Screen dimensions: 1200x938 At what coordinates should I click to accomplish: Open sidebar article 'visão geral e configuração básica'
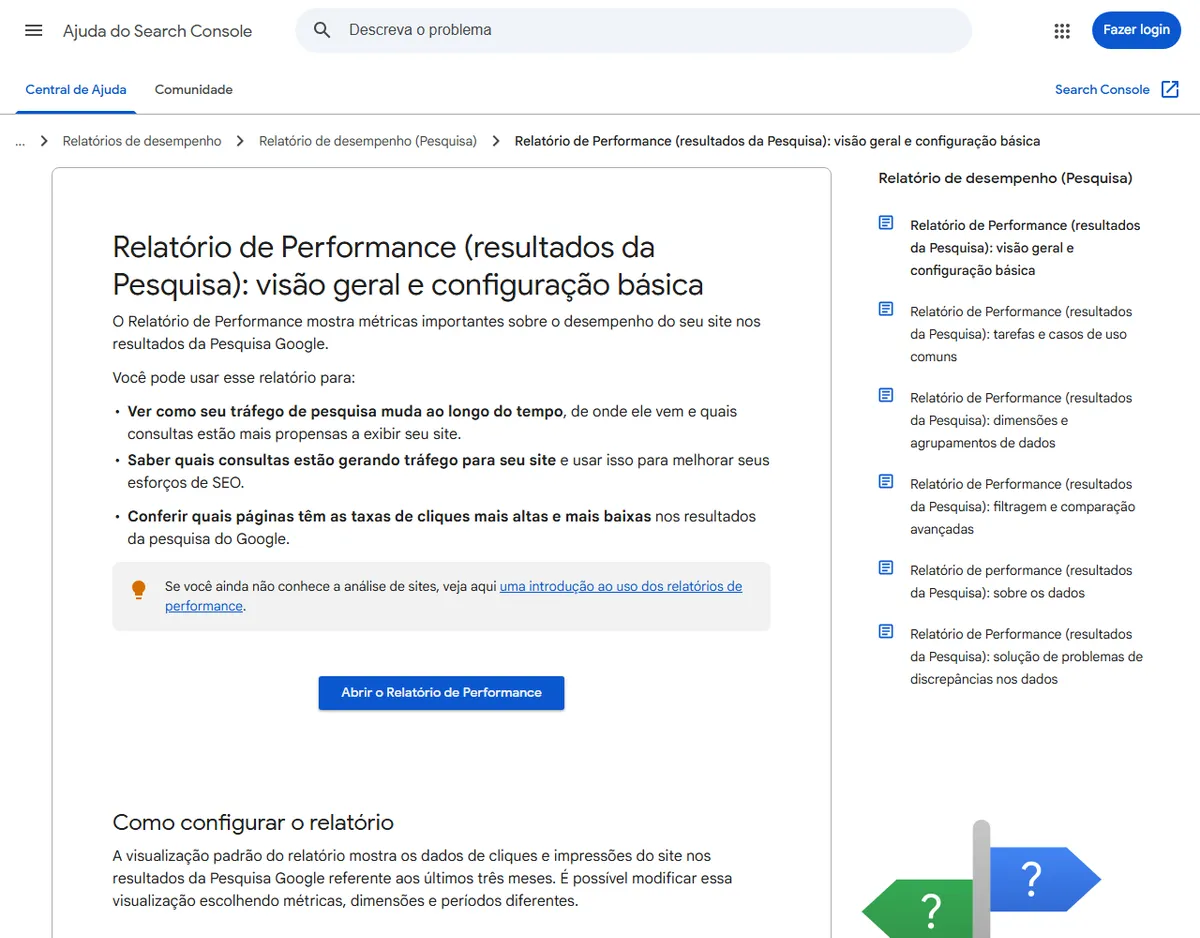click(x=1025, y=248)
